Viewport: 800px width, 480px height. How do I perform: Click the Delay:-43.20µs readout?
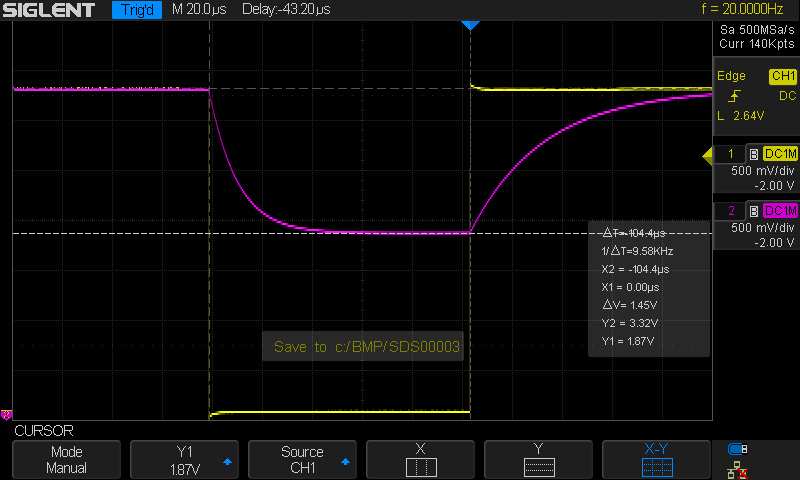286,9
